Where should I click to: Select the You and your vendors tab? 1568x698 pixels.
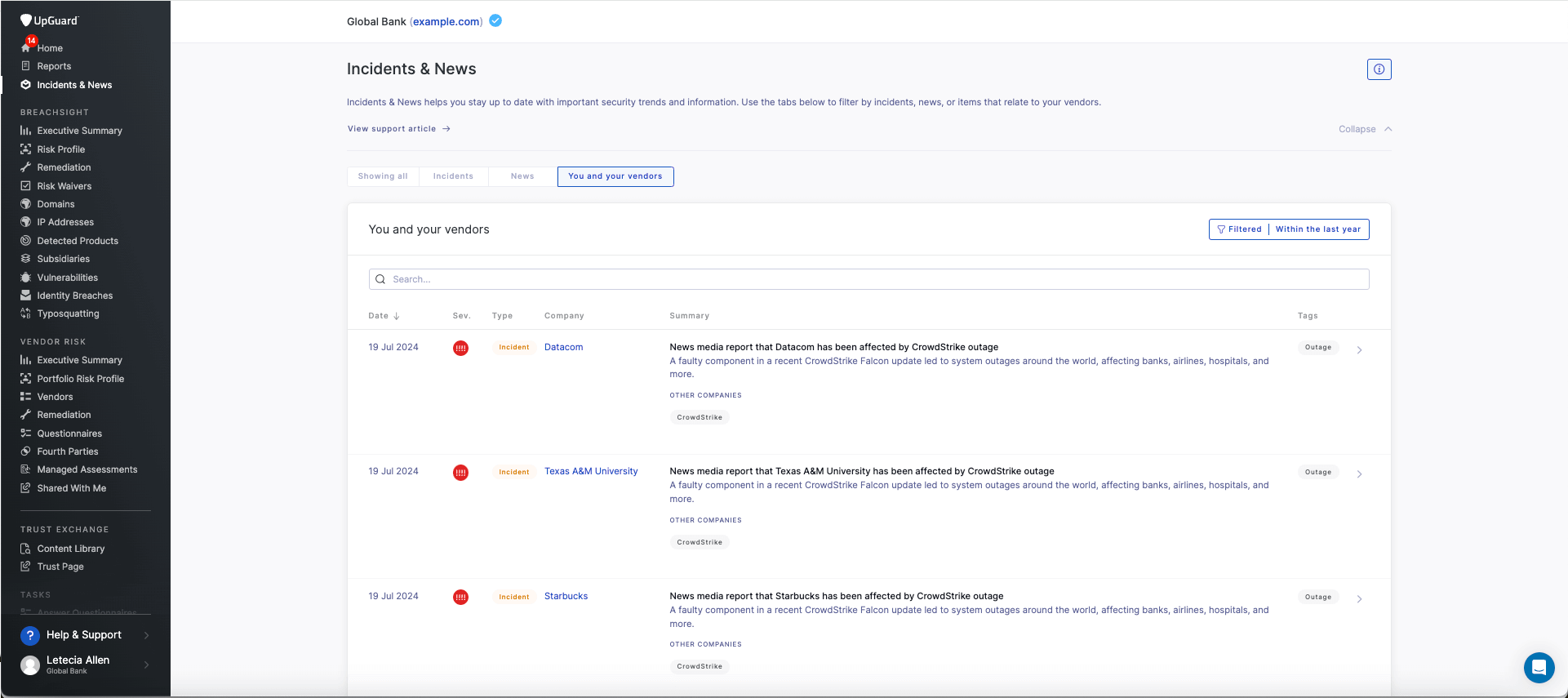click(615, 176)
